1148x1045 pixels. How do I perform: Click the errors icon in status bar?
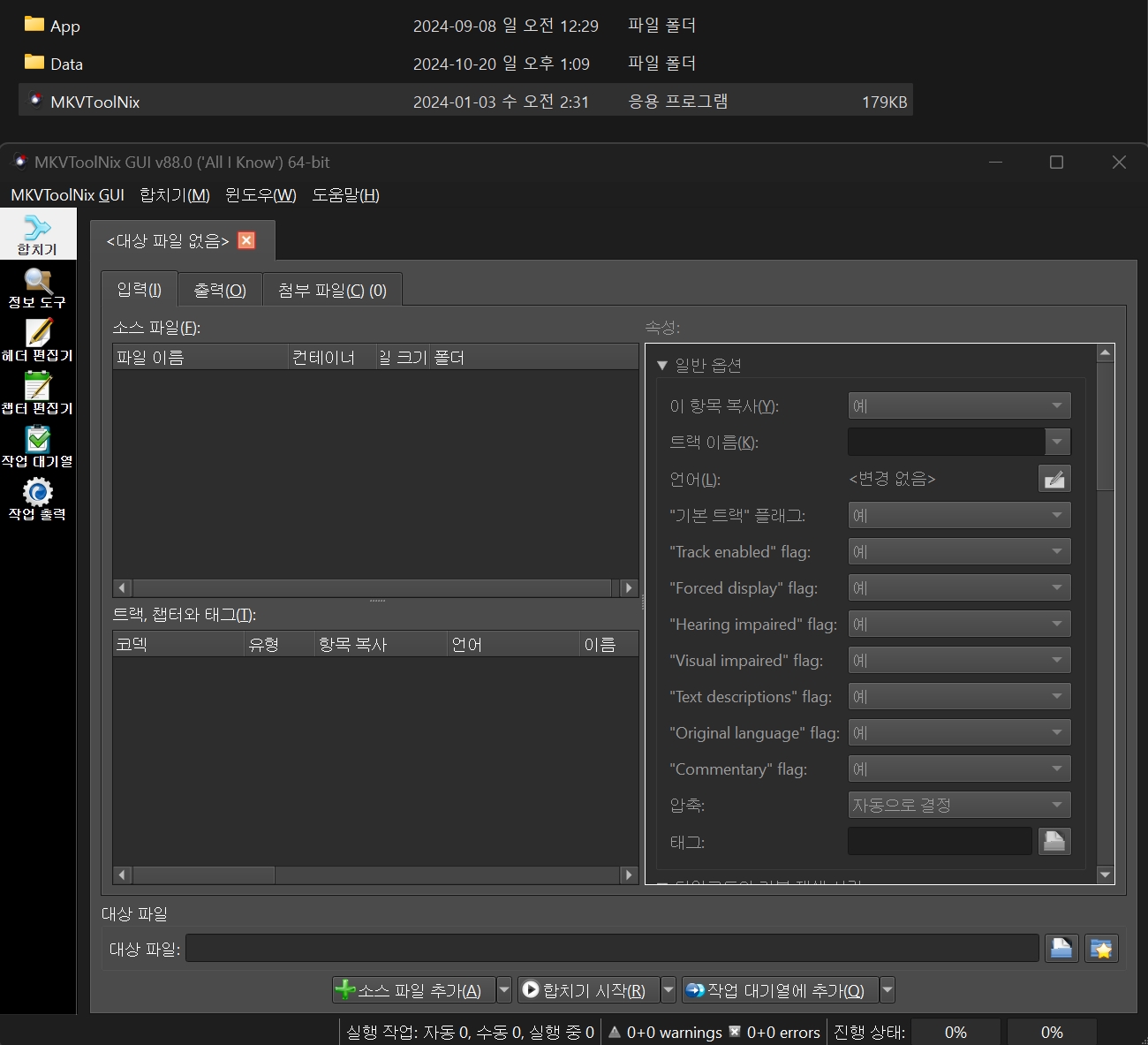click(x=735, y=1032)
